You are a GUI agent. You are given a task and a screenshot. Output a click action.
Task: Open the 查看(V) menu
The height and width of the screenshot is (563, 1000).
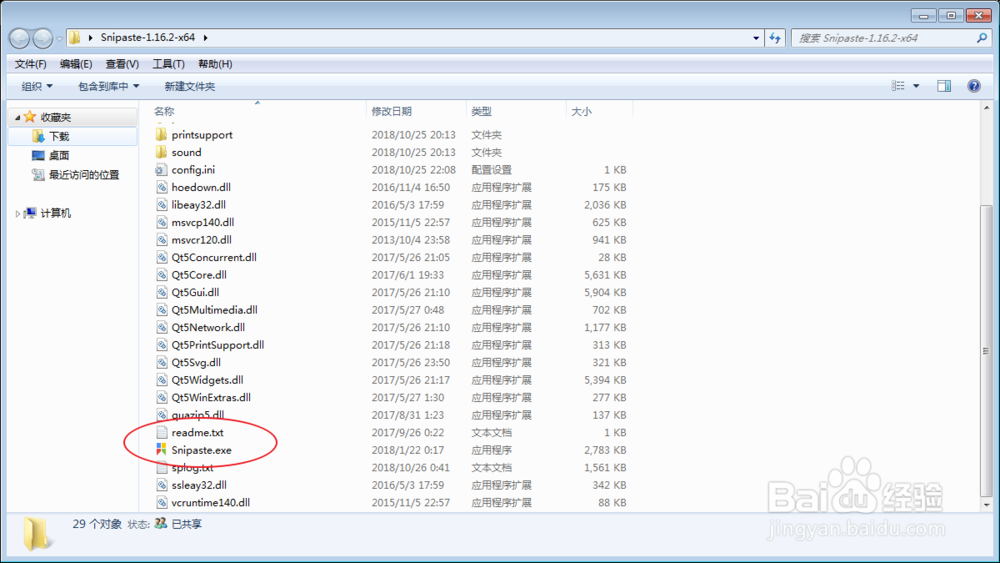tap(122, 64)
